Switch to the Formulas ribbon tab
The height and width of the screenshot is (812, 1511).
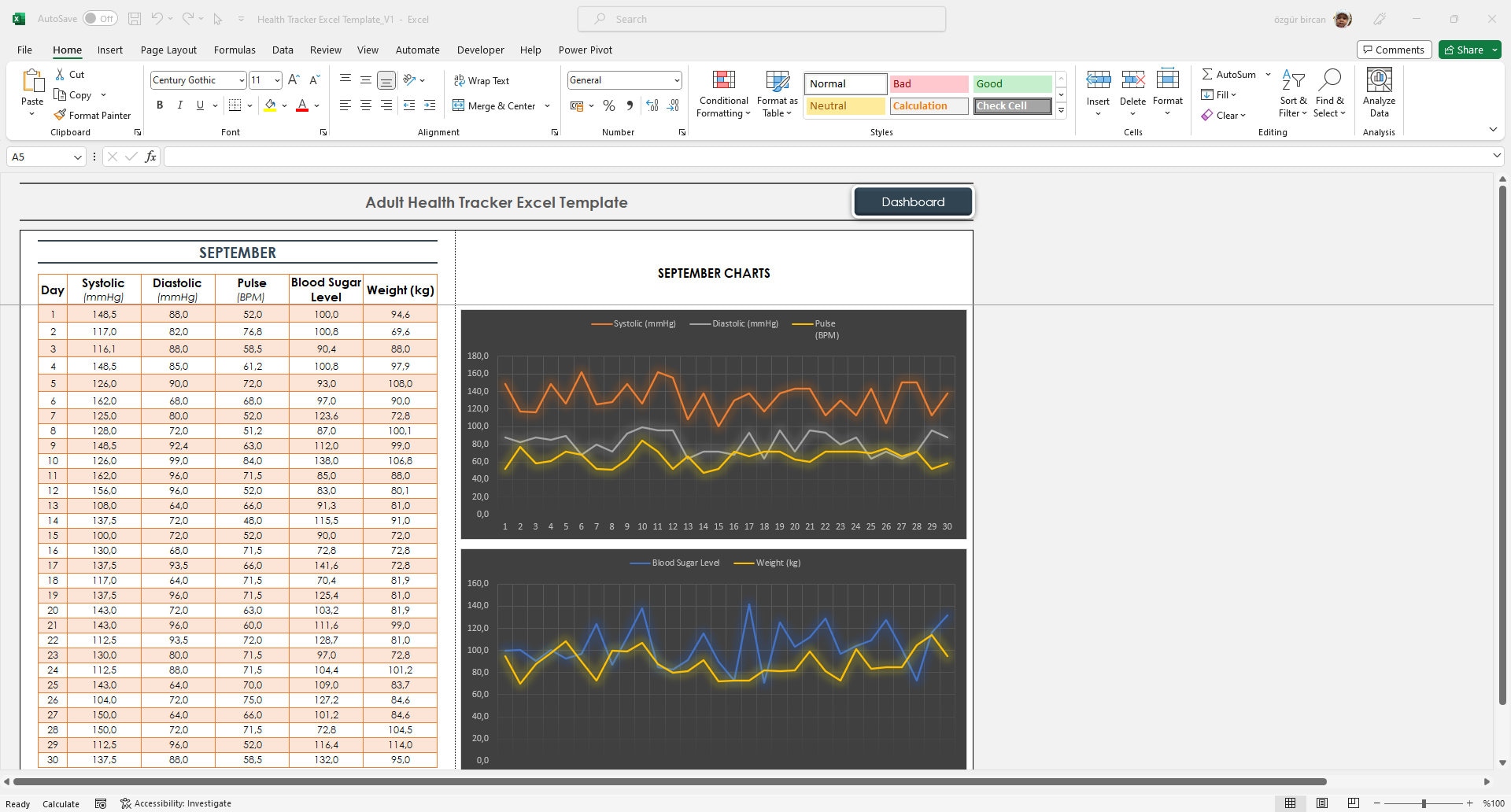pos(235,50)
